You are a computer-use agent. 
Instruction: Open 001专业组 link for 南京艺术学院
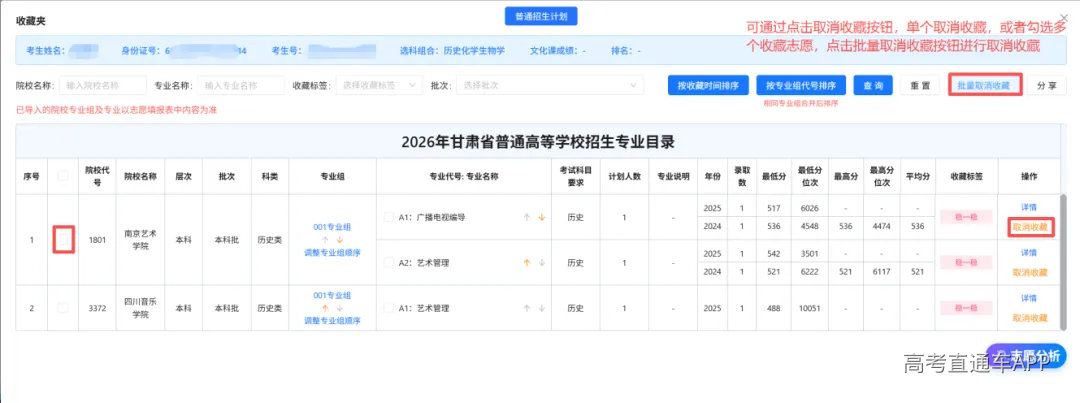coord(332,227)
